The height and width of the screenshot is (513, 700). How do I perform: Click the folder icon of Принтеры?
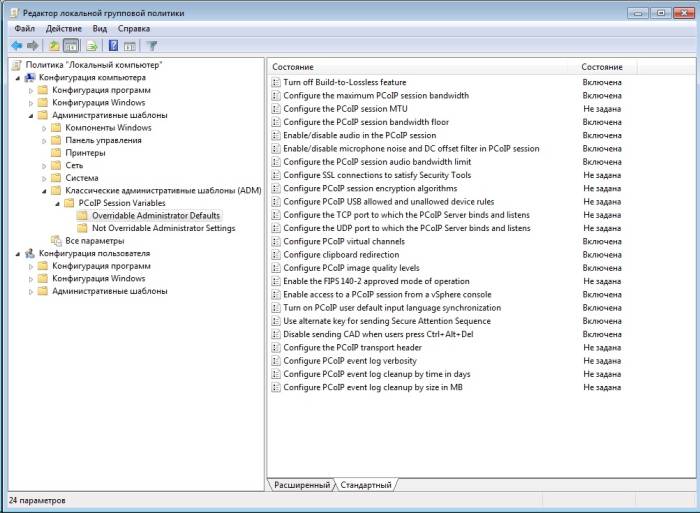56,153
